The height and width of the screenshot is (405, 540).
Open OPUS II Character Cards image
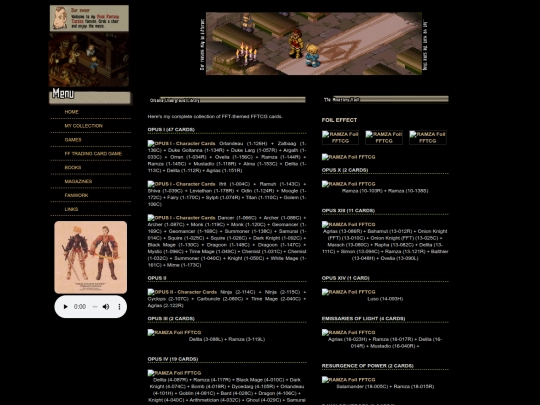pos(182,292)
